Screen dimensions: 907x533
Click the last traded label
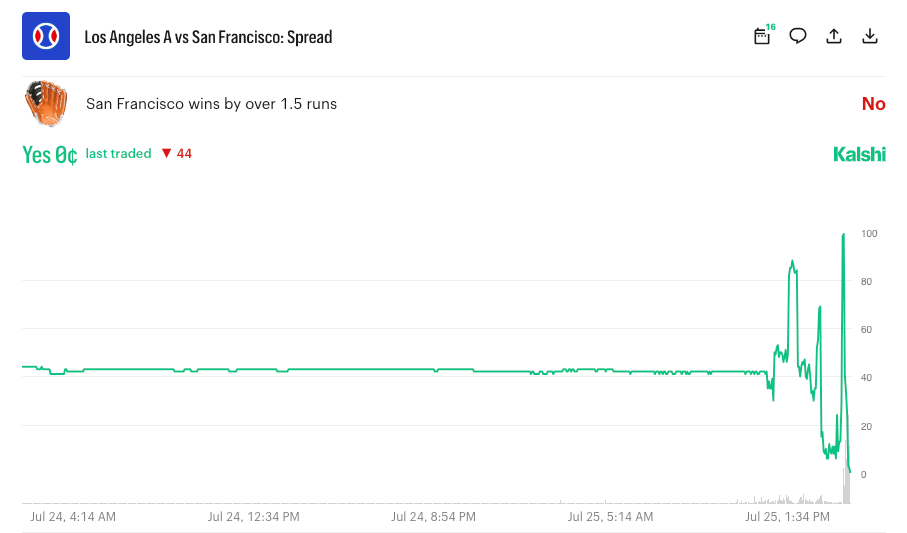119,153
